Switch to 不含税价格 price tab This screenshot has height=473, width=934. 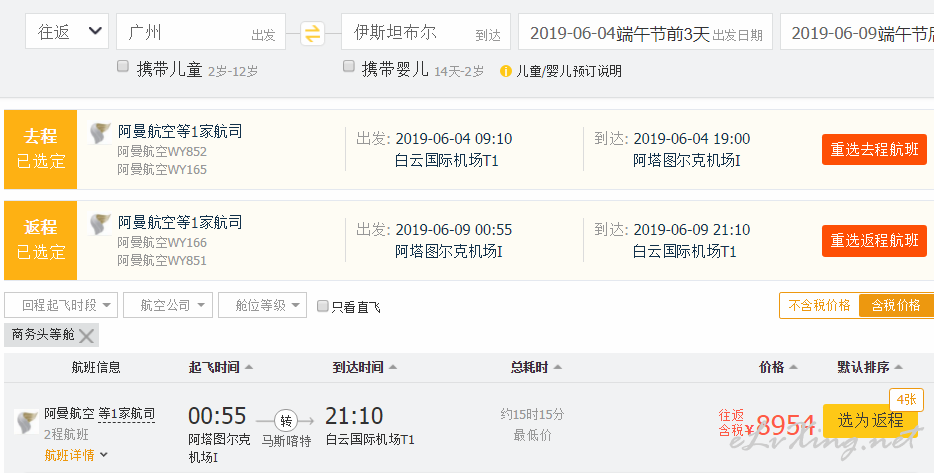pyautogui.click(x=819, y=305)
